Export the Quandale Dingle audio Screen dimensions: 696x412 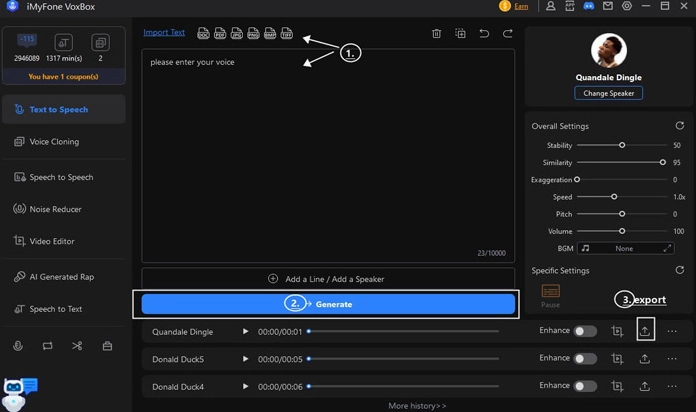point(645,331)
